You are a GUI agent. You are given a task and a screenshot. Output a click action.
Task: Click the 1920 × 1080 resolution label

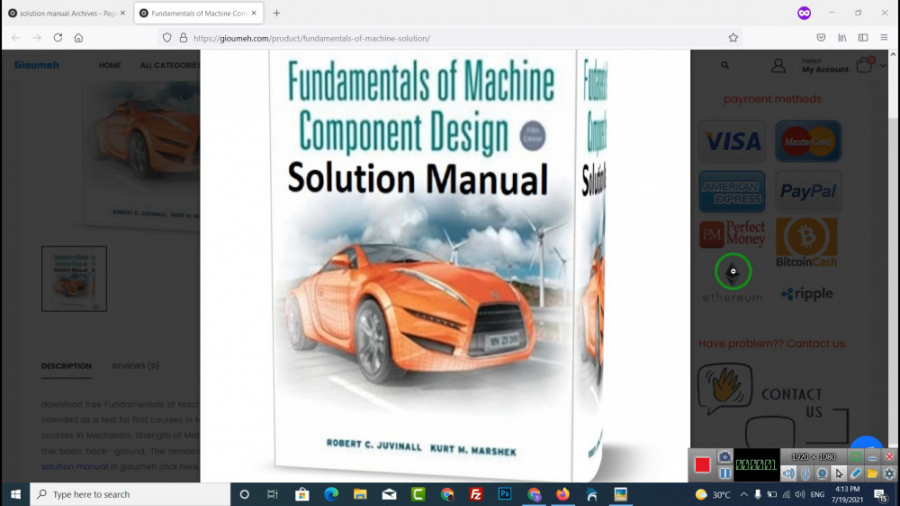[813, 457]
